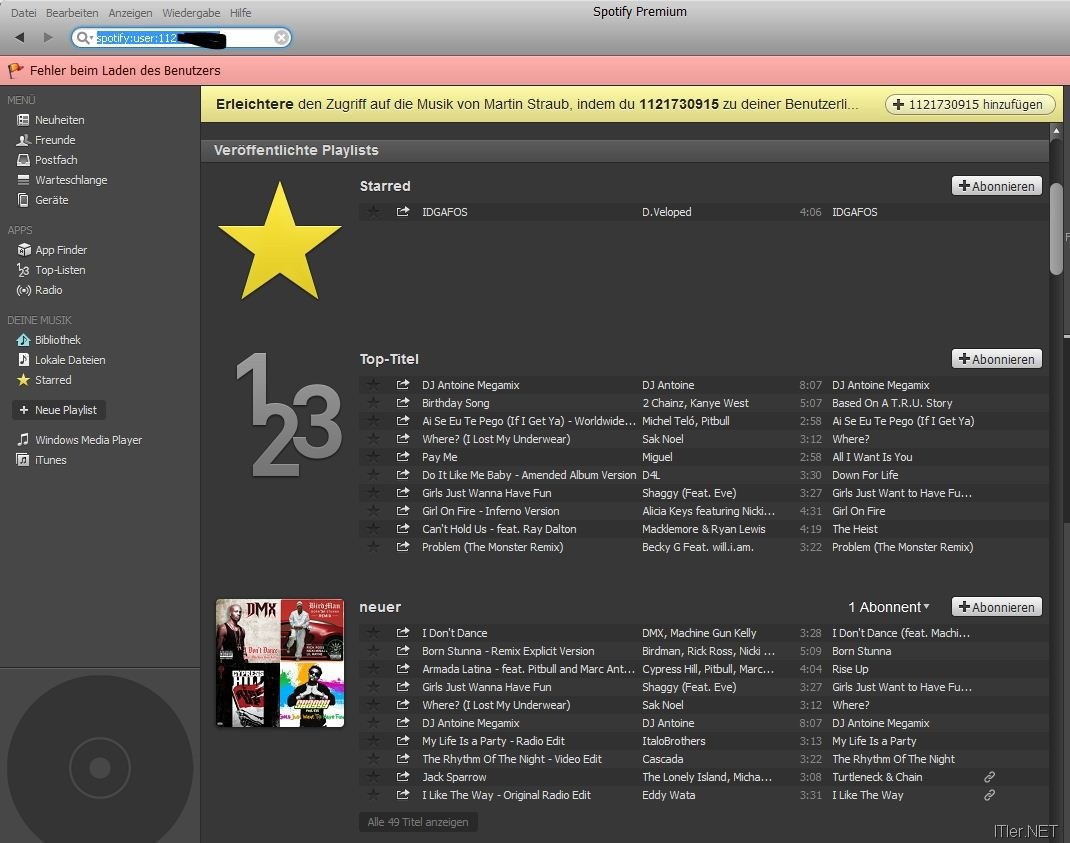Star Girl On Fire - Inferno Version
The width and height of the screenshot is (1070, 843).
(373, 511)
